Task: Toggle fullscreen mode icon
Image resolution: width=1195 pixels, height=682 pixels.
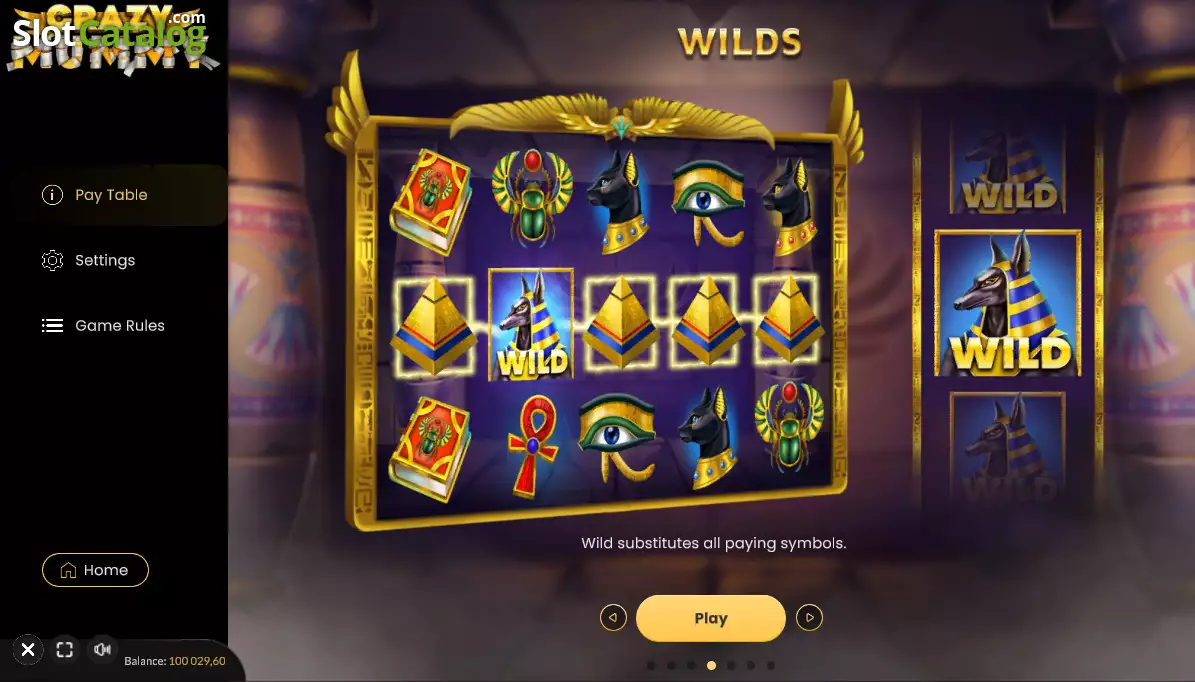Action: [x=65, y=649]
